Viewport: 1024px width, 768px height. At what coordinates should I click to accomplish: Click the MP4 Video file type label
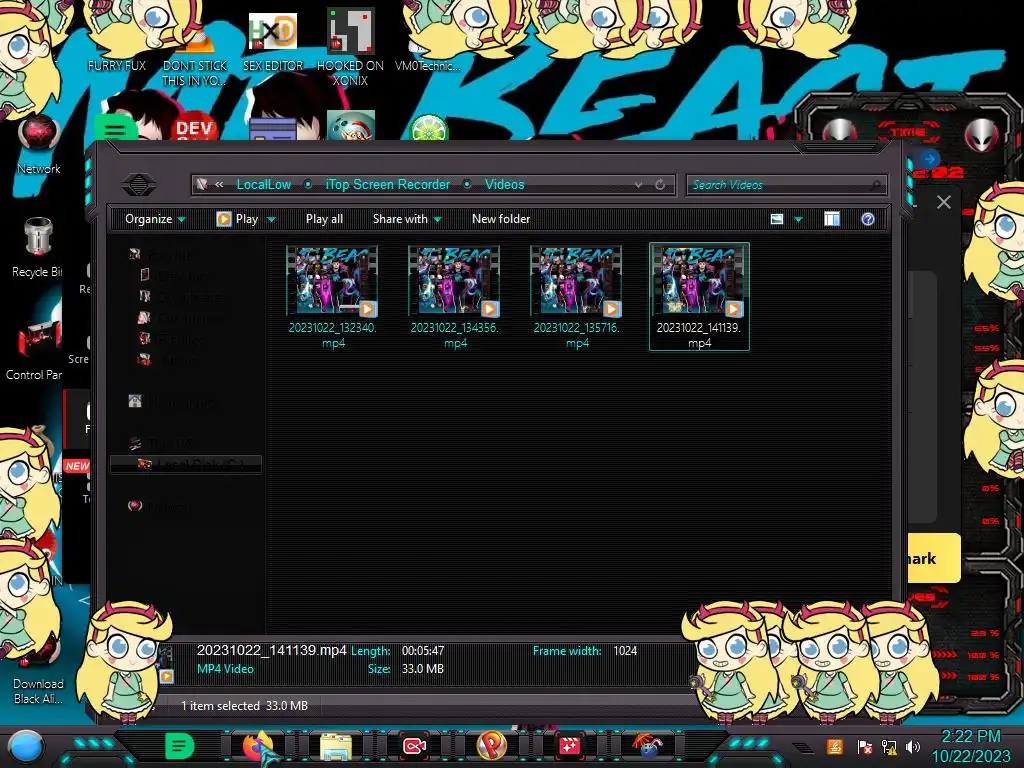(x=225, y=669)
